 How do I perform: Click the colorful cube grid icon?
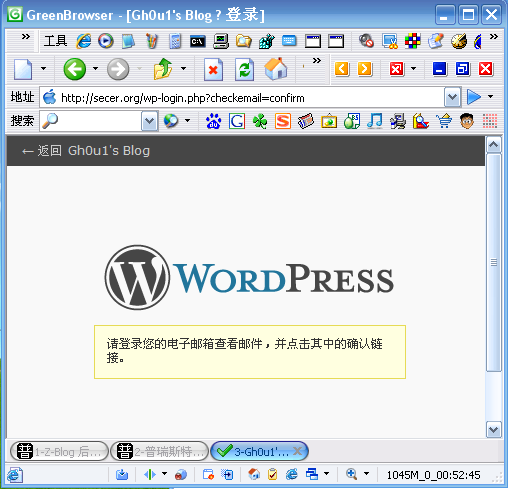pos(412,41)
